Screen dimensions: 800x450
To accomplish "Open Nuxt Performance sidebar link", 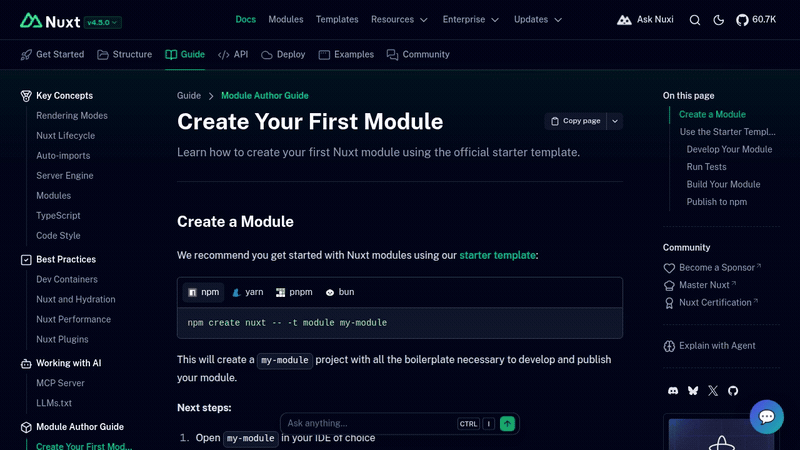I will click(x=73, y=319).
